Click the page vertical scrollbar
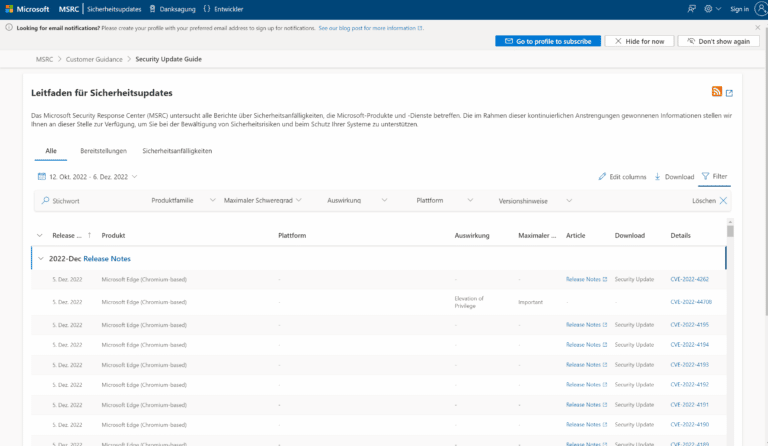768x446 pixels. (x=766, y=171)
